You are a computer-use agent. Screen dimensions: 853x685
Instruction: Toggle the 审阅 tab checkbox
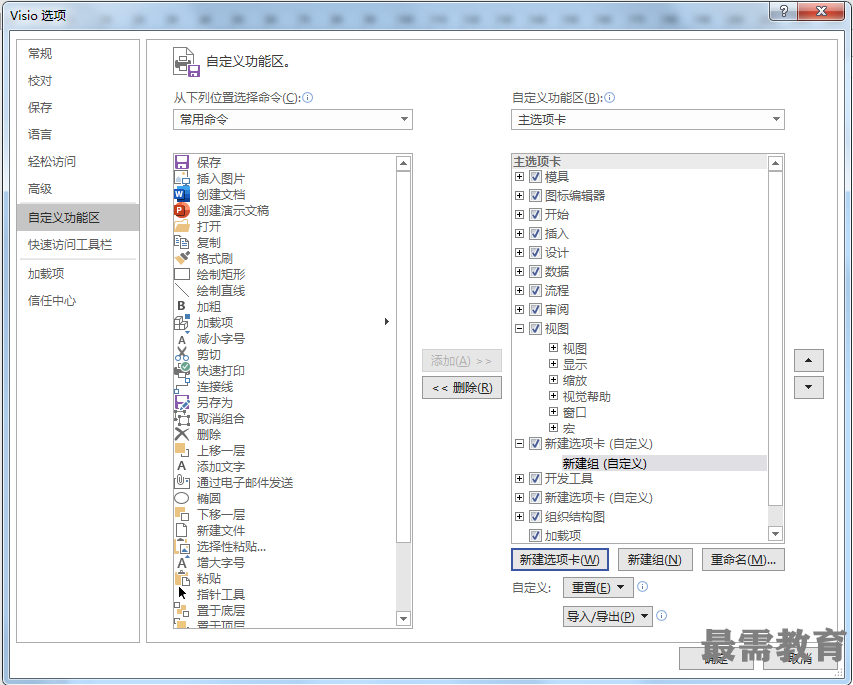[535, 310]
